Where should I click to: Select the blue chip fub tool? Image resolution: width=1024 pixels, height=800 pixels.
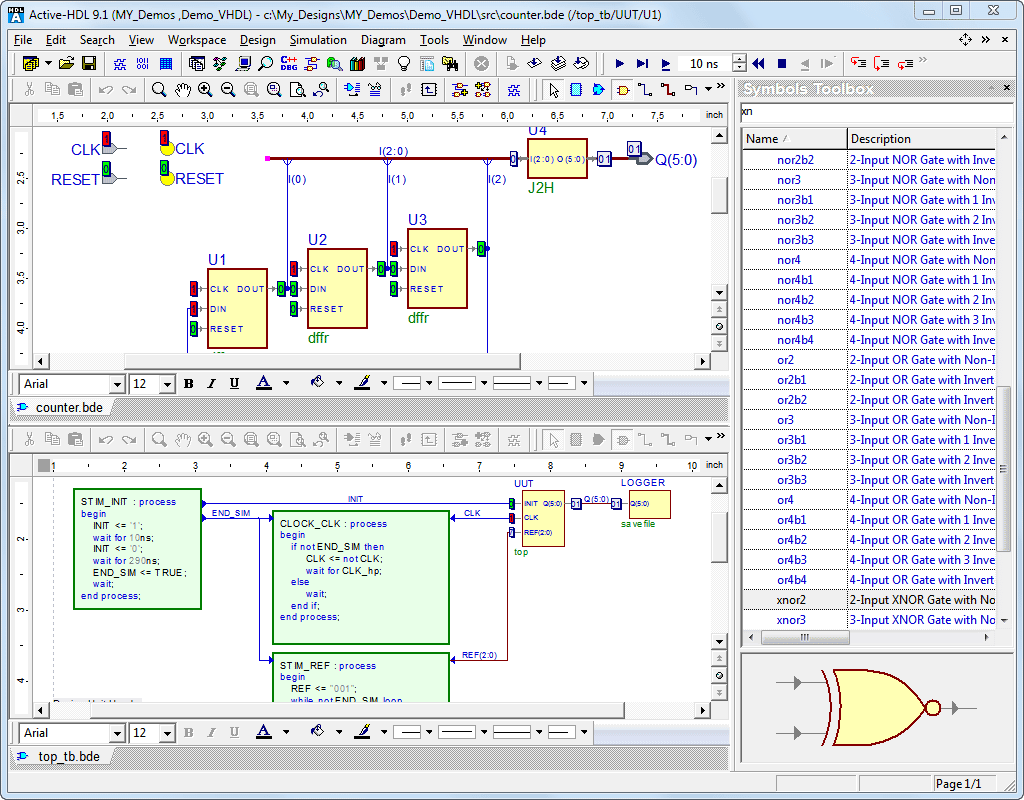point(576,89)
